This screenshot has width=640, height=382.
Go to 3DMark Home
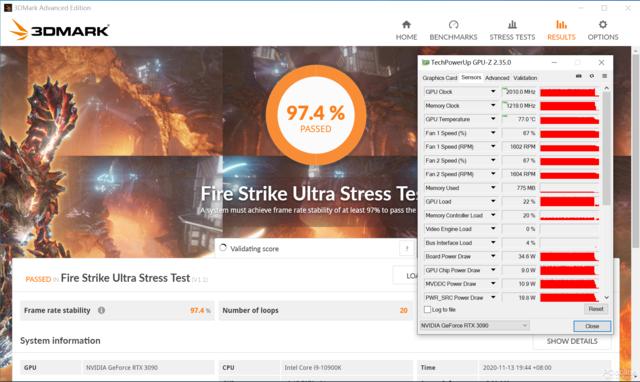406,31
